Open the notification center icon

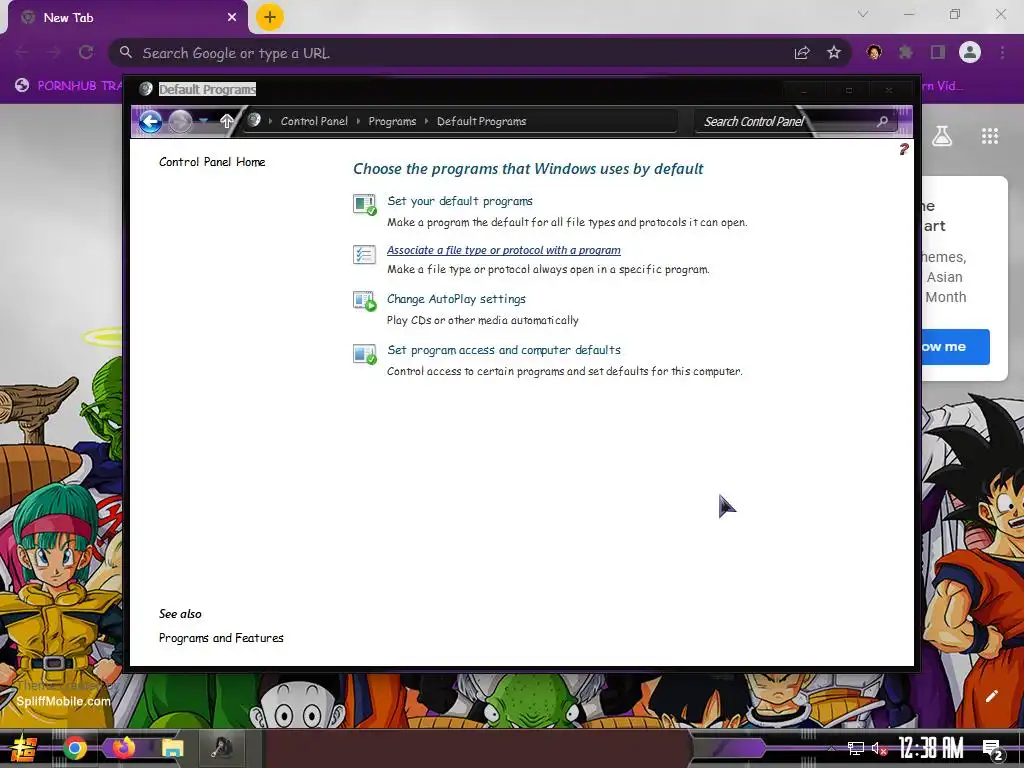[x=993, y=750]
